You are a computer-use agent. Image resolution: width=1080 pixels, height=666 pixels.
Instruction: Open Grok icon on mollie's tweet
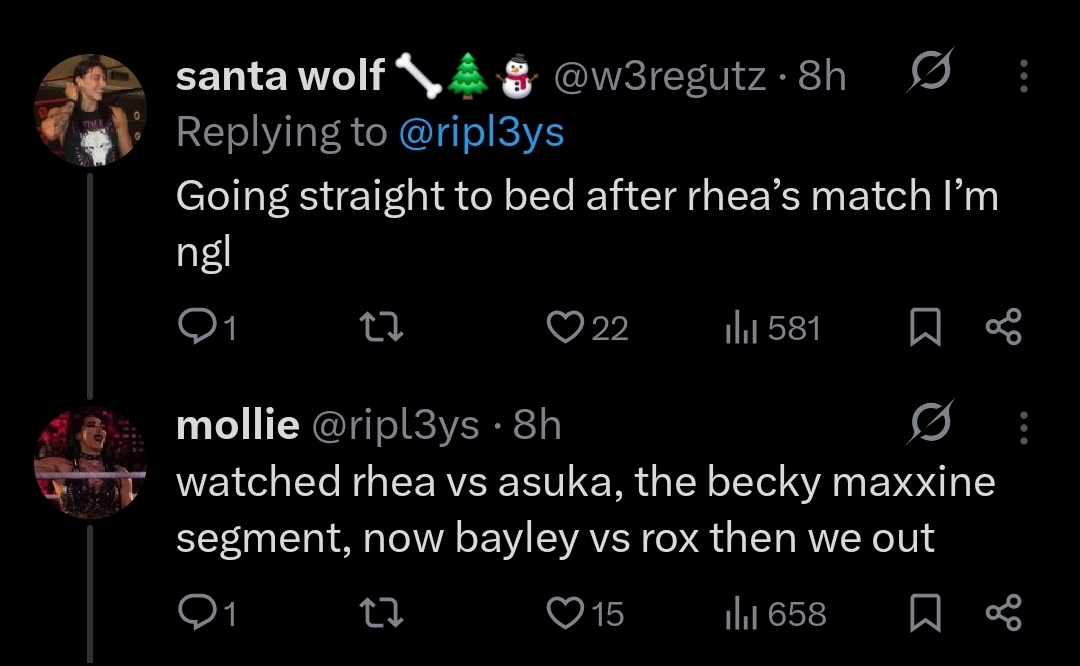tap(928, 426)
